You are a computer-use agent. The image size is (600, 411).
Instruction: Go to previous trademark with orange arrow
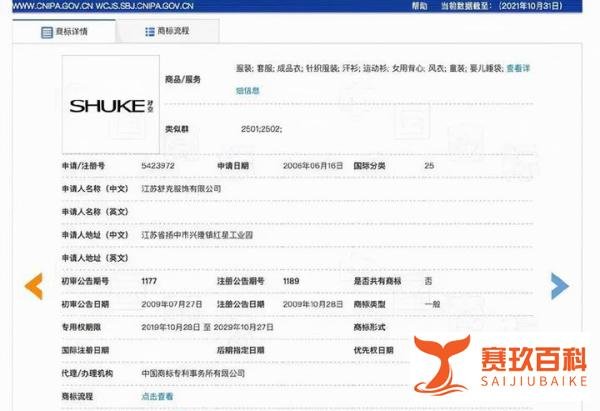point(34,286)
